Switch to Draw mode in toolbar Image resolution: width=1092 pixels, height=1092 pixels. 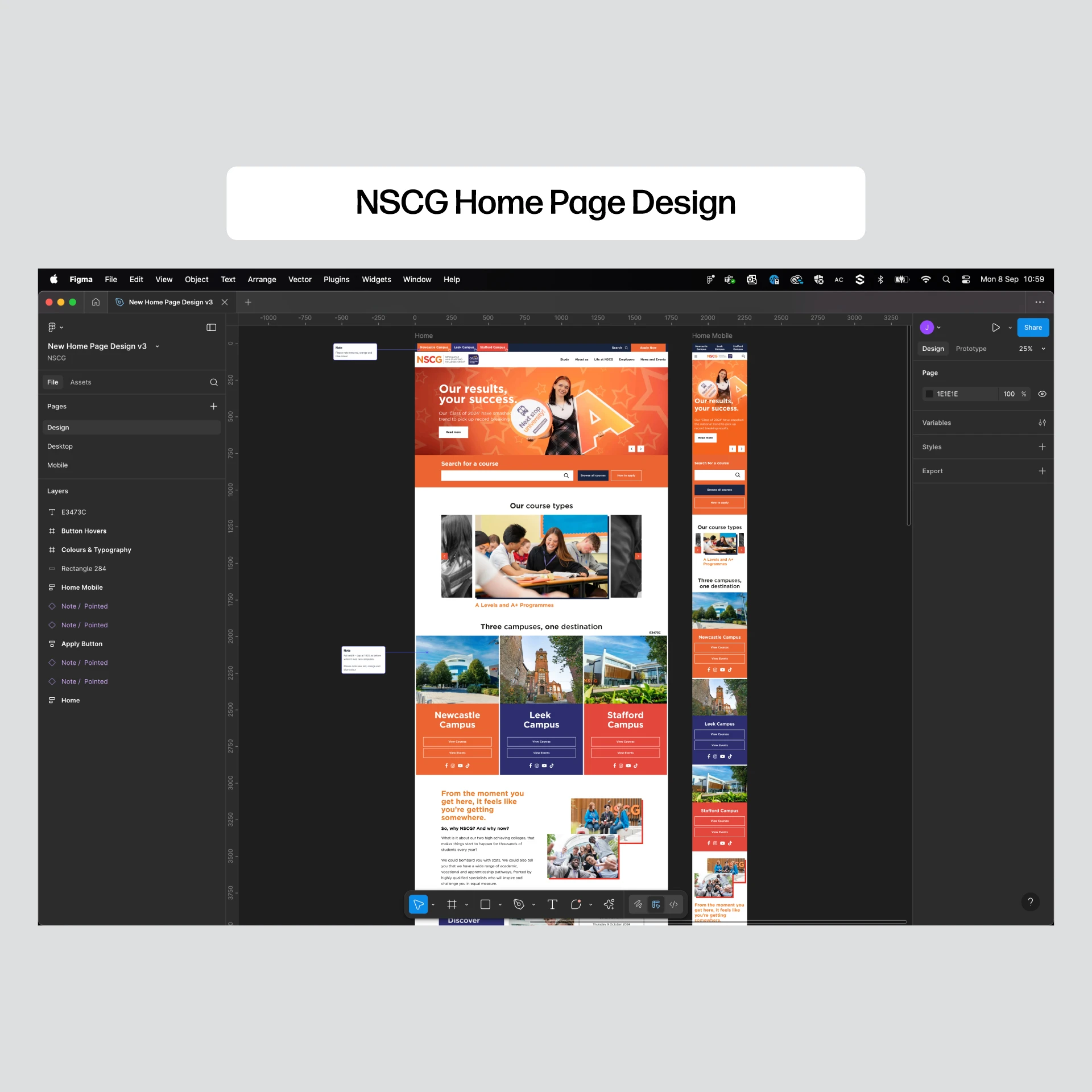638,904
